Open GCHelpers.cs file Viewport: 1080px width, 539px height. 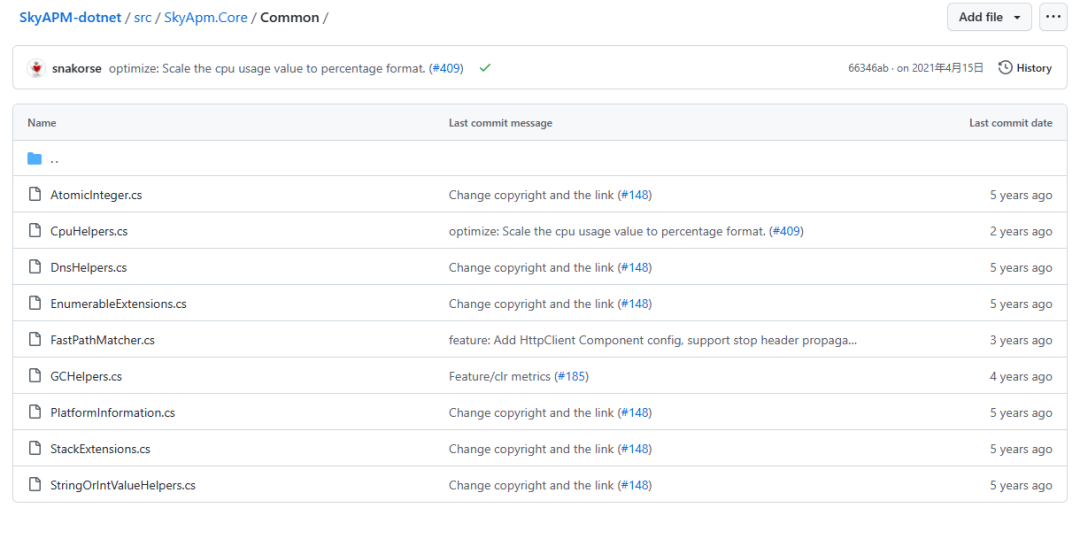tap(86, 377)
